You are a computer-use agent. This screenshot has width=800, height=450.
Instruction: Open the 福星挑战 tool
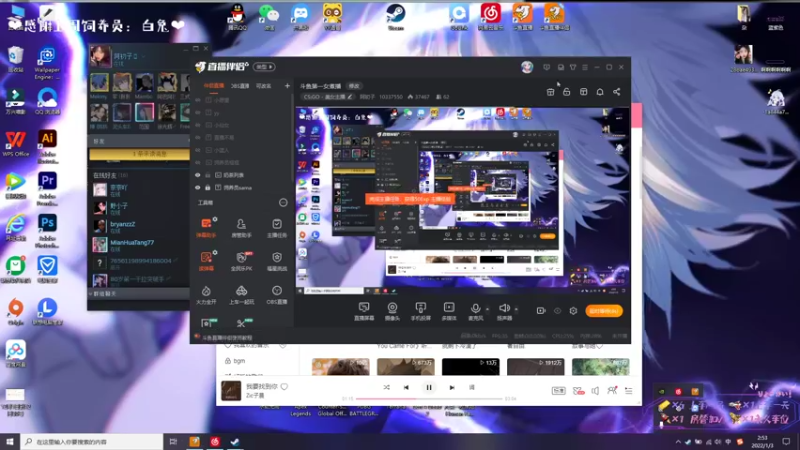[x=277, y=261]
